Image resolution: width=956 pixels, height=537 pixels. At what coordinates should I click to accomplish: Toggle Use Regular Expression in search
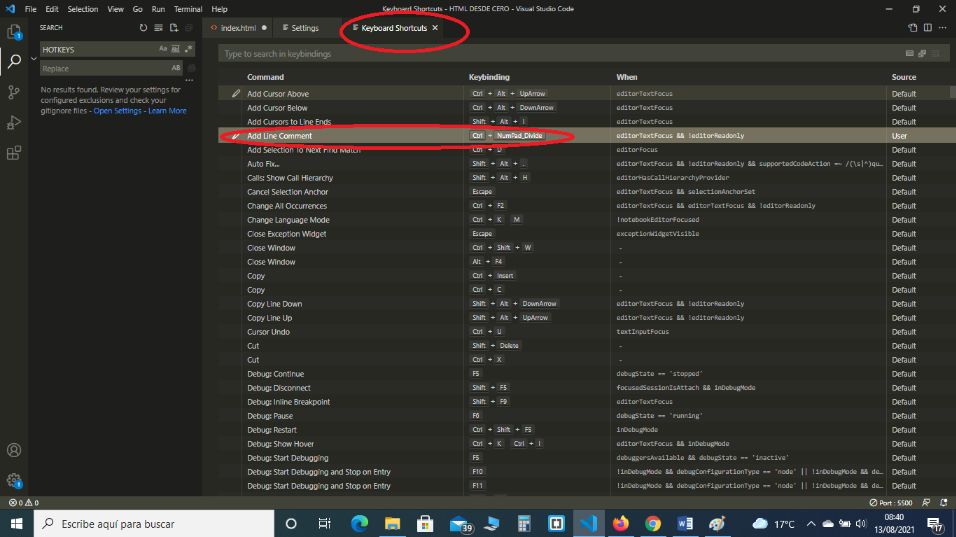189,49
